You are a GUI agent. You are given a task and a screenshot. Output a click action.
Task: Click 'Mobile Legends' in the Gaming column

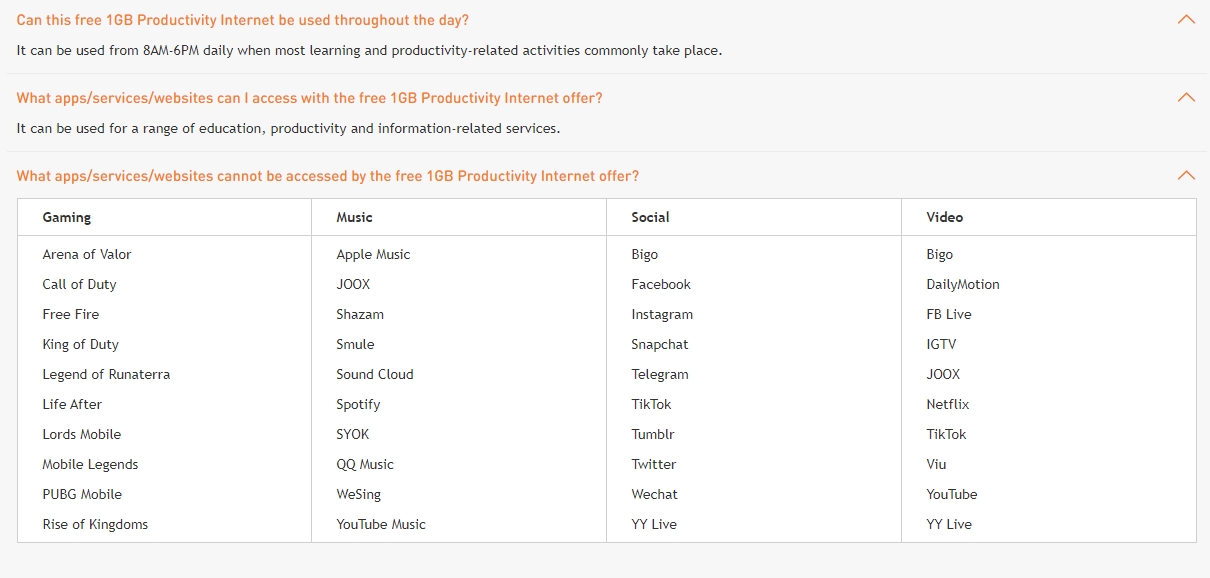coord(90,464)
